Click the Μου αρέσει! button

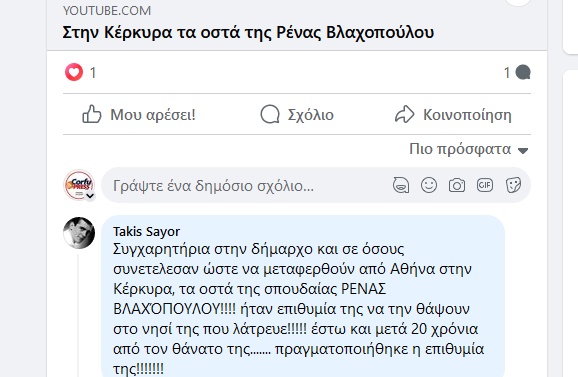(139, 114)
